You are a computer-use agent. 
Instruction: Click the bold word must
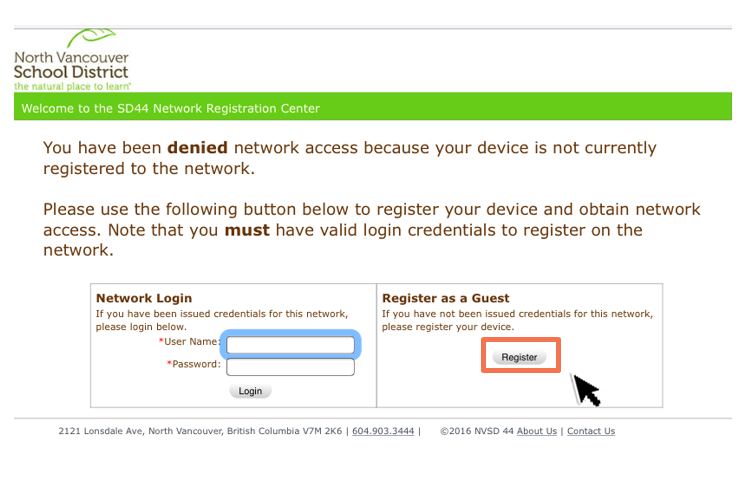[x=247, y=230]
